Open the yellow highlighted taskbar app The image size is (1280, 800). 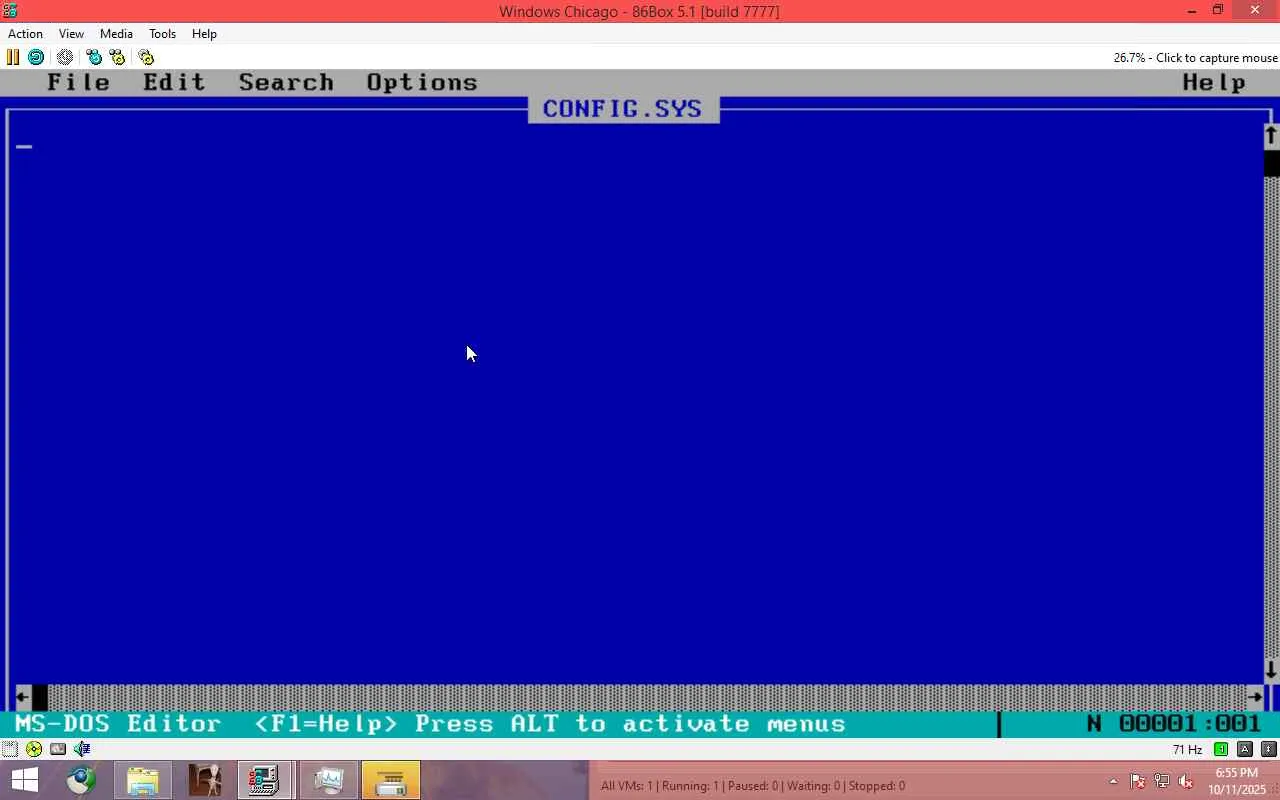(390, 780)
